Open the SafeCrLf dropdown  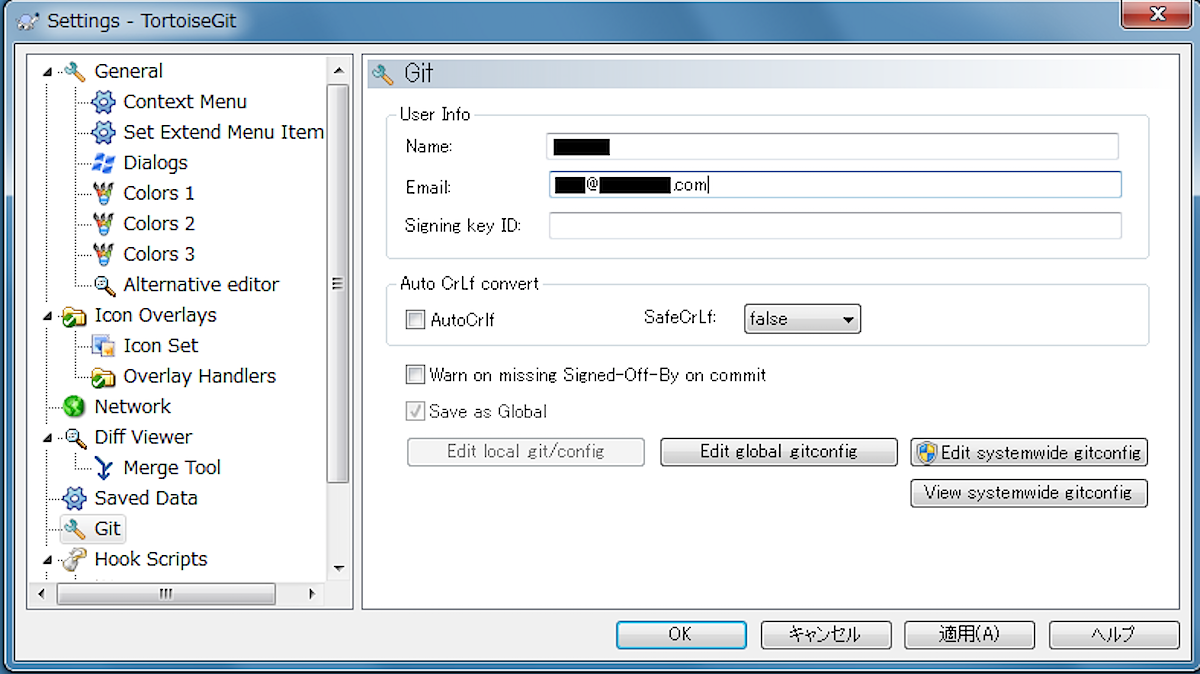[802, 319]
